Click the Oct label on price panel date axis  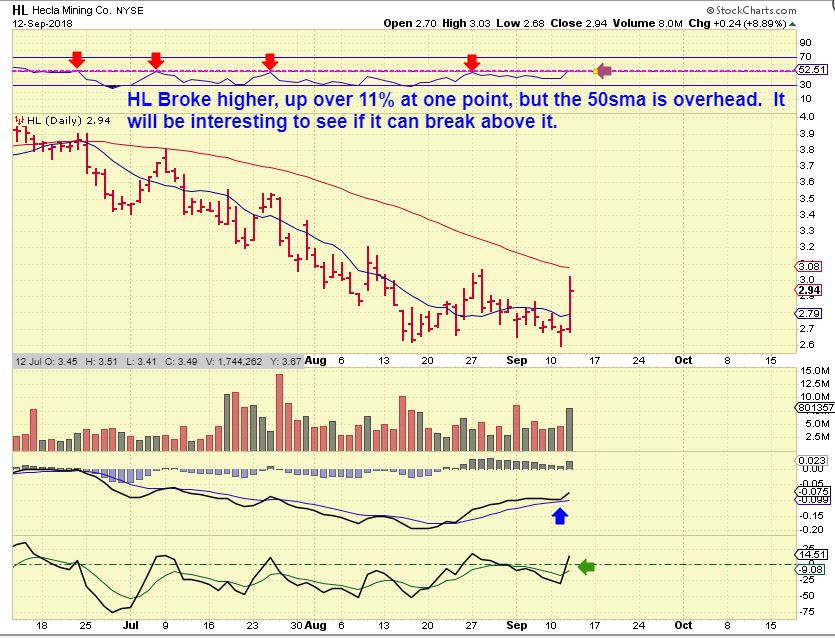(683, 360)
